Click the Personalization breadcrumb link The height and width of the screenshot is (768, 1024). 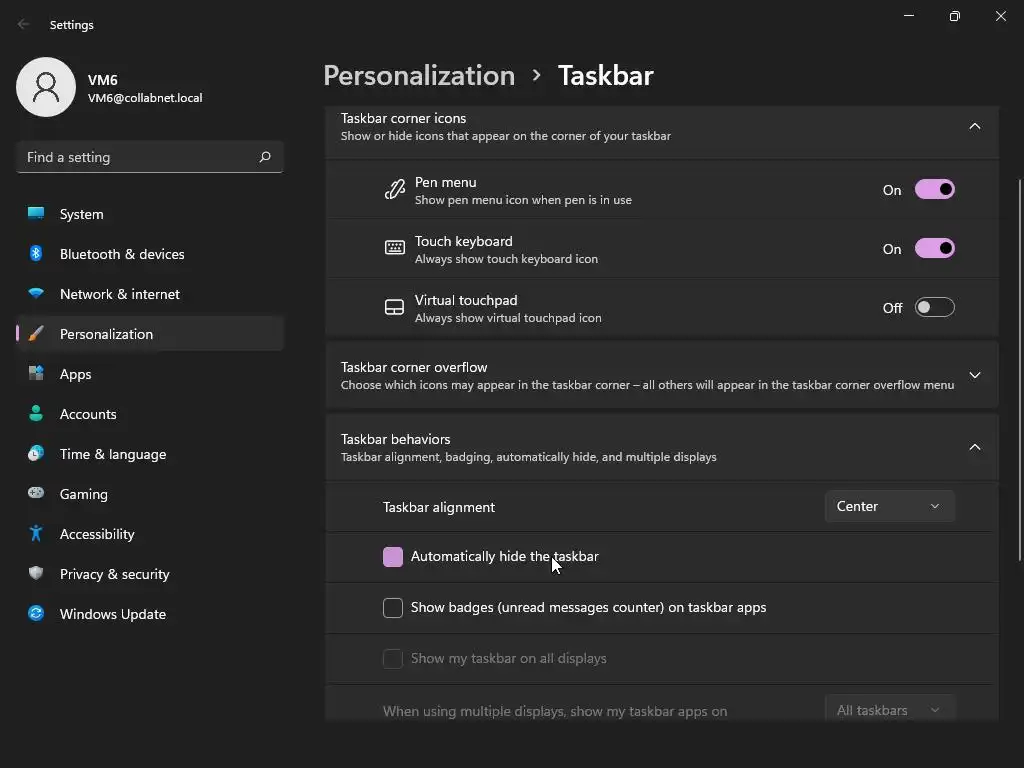point(419,76)
